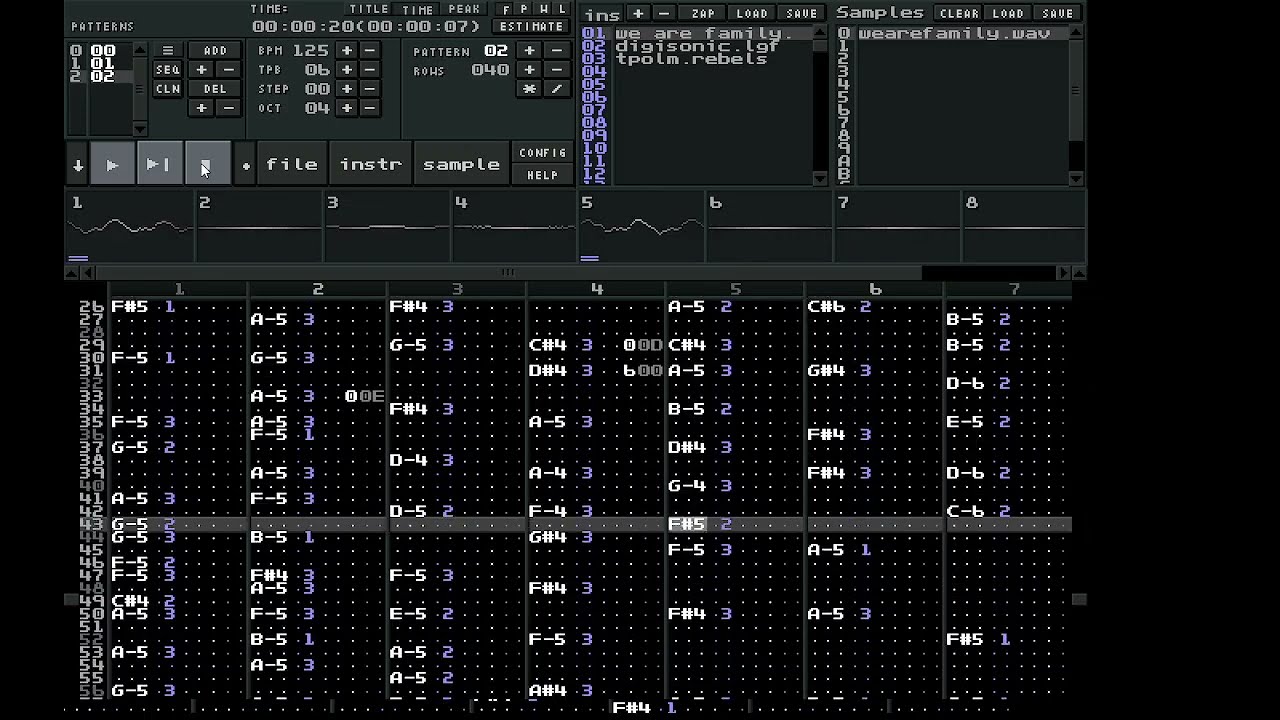
Task: Switch display to TIME
Action: pyautogui.click(x=418, y=9)
